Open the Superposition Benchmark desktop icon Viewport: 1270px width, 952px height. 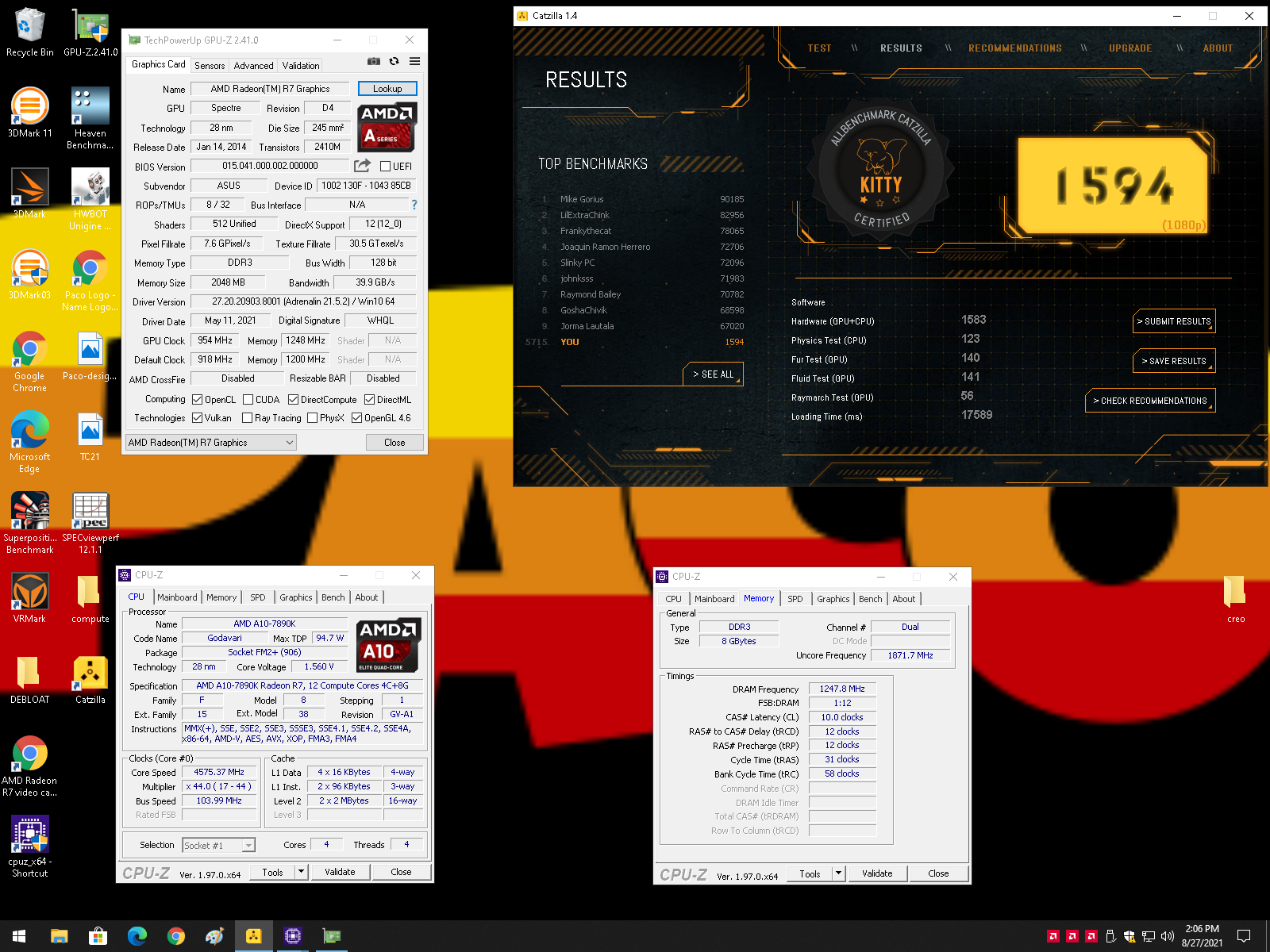click(30, 523)
